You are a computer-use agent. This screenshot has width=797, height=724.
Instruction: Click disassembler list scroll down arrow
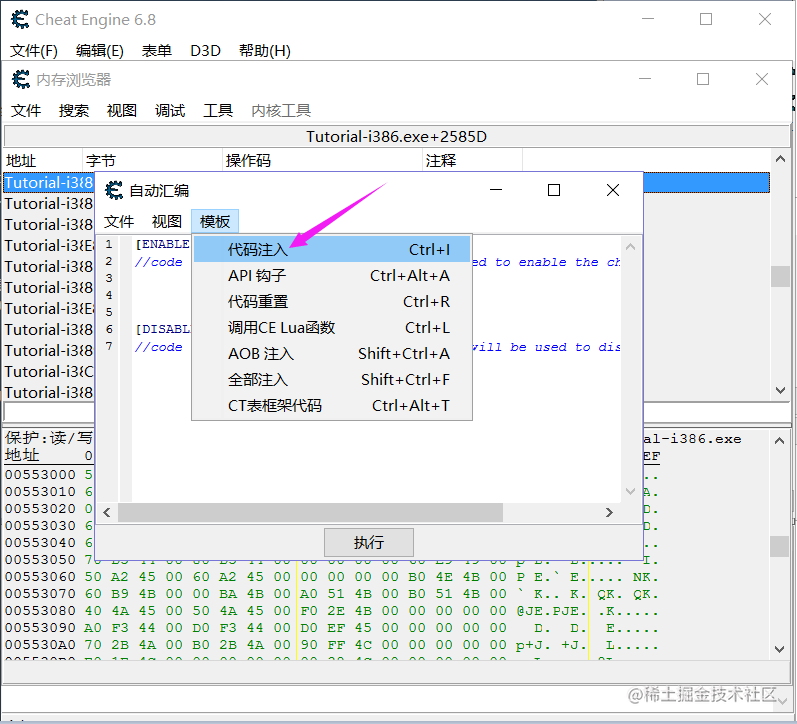tap(780, 390)
